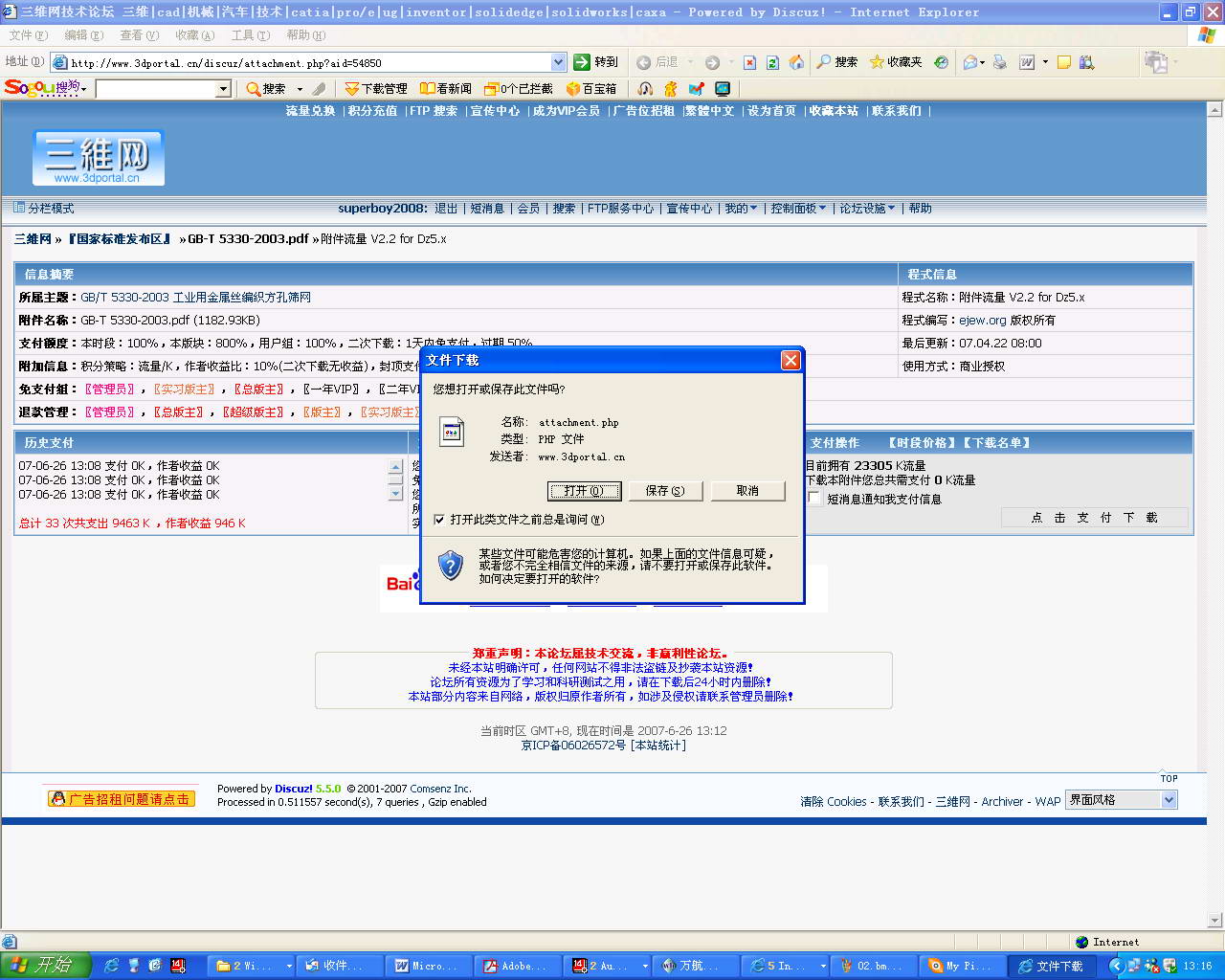Click popup blocker (0个已拦截) button
The width and height of the screenshot is (1225, 980).
click(x=519, y=88)
